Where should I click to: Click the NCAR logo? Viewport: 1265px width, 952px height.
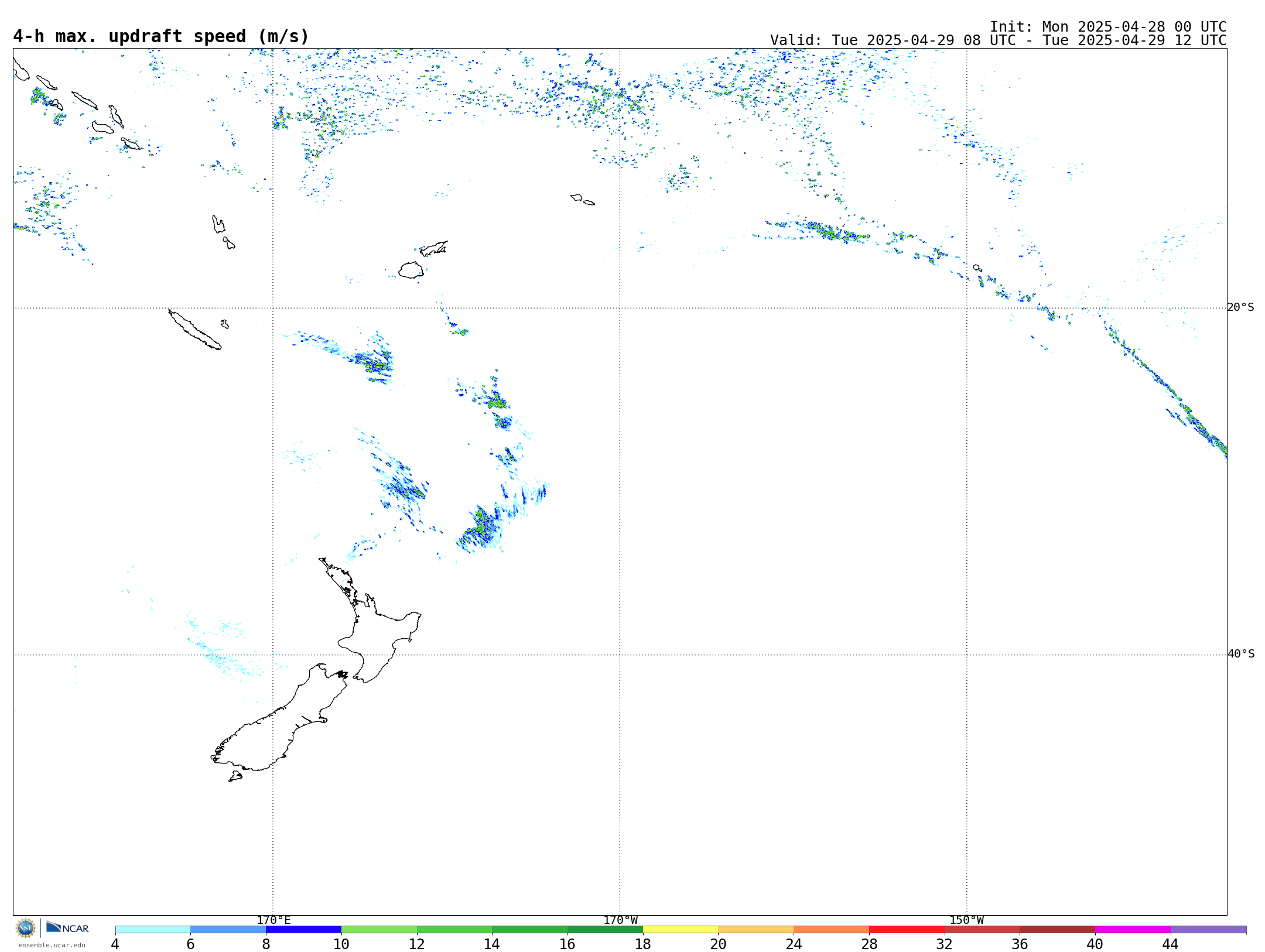click(x=67, y=927)
